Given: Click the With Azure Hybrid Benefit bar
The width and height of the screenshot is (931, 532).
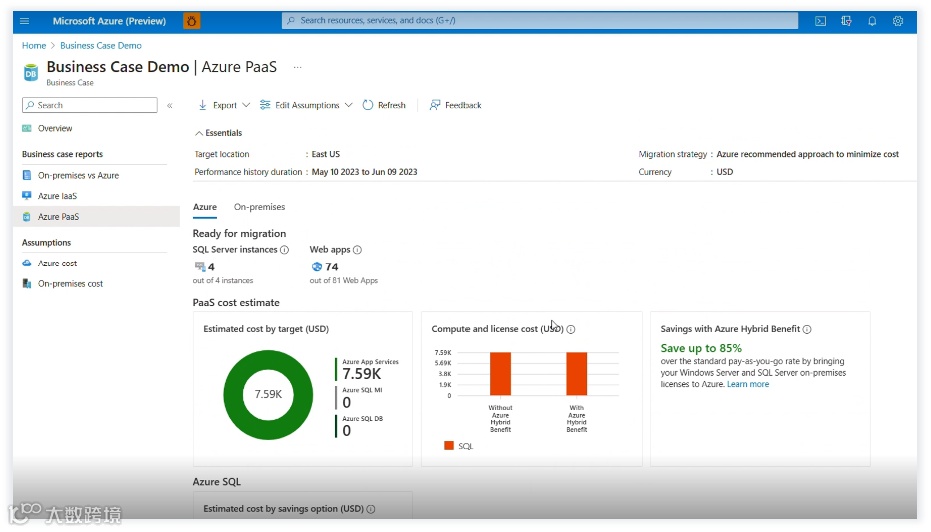Looking at the screenshot, I should tap(577, 373).
